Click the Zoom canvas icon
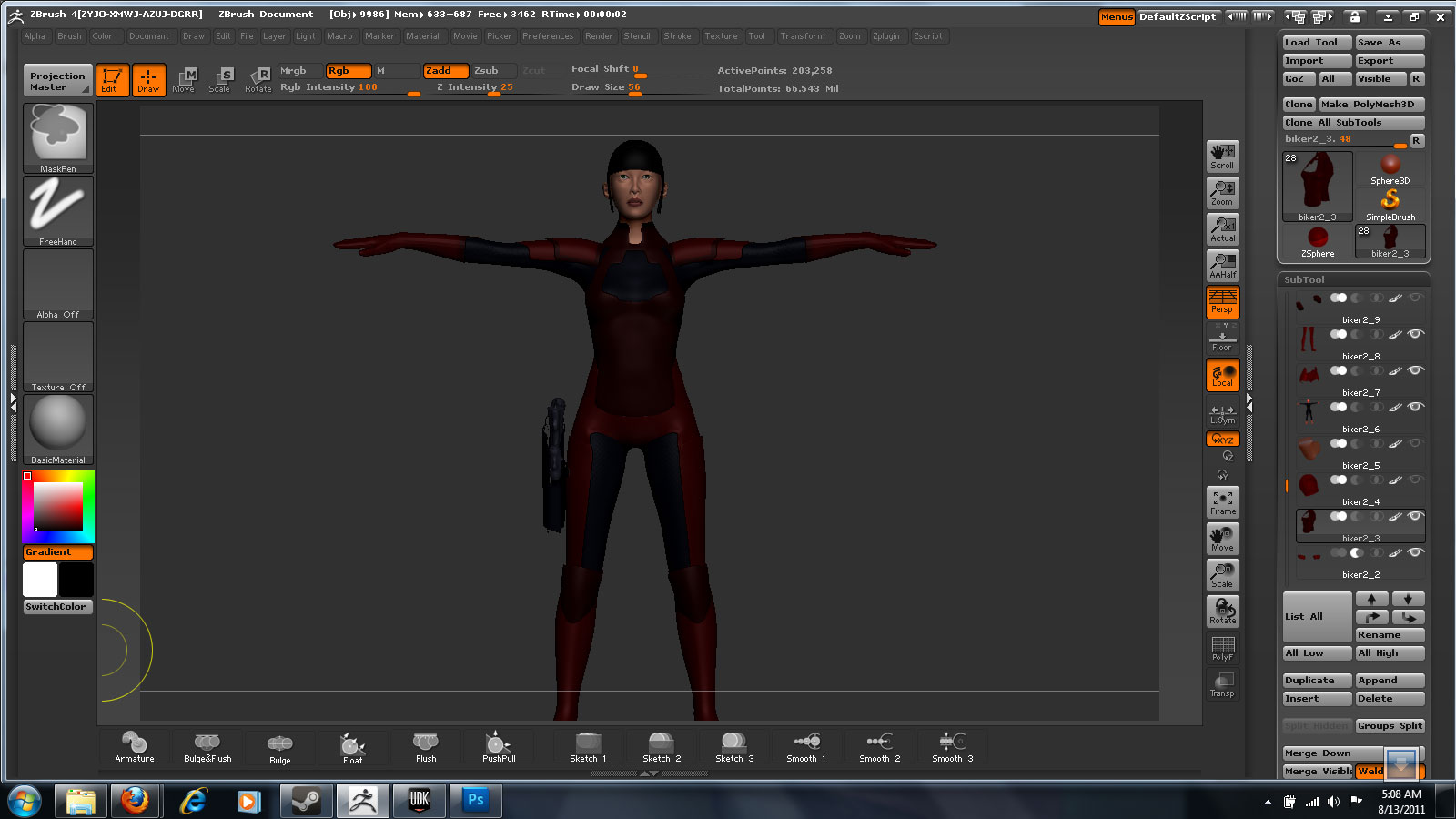Screen dimensions: 1456x819 [x=1222, y=193]
